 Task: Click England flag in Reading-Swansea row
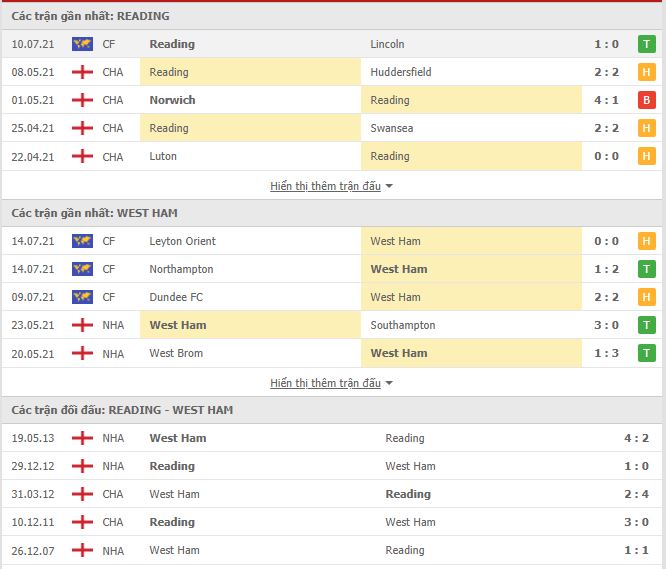pyautogui.click(x=82, y=128)
